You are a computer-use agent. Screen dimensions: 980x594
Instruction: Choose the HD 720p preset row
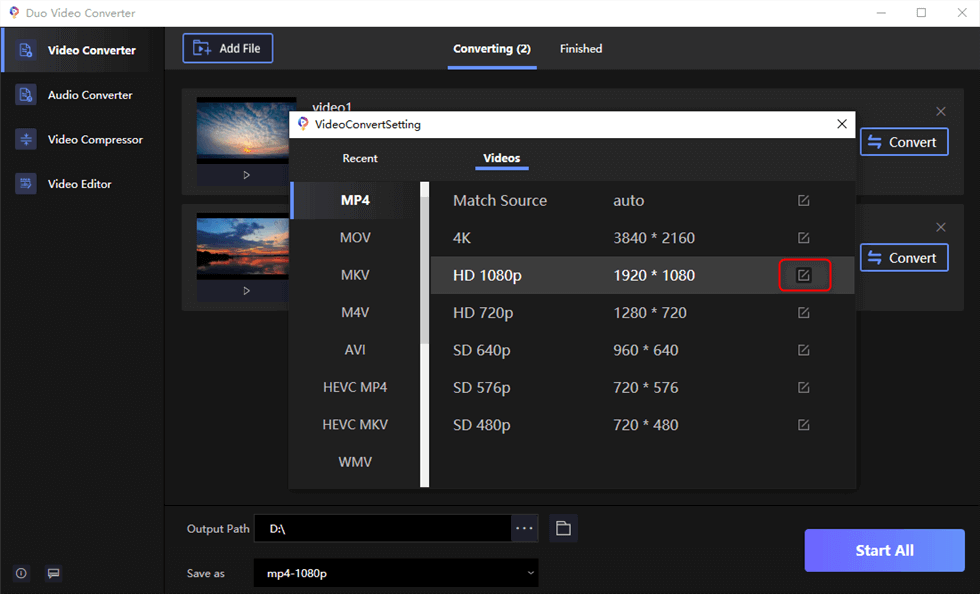pos(642,313)
